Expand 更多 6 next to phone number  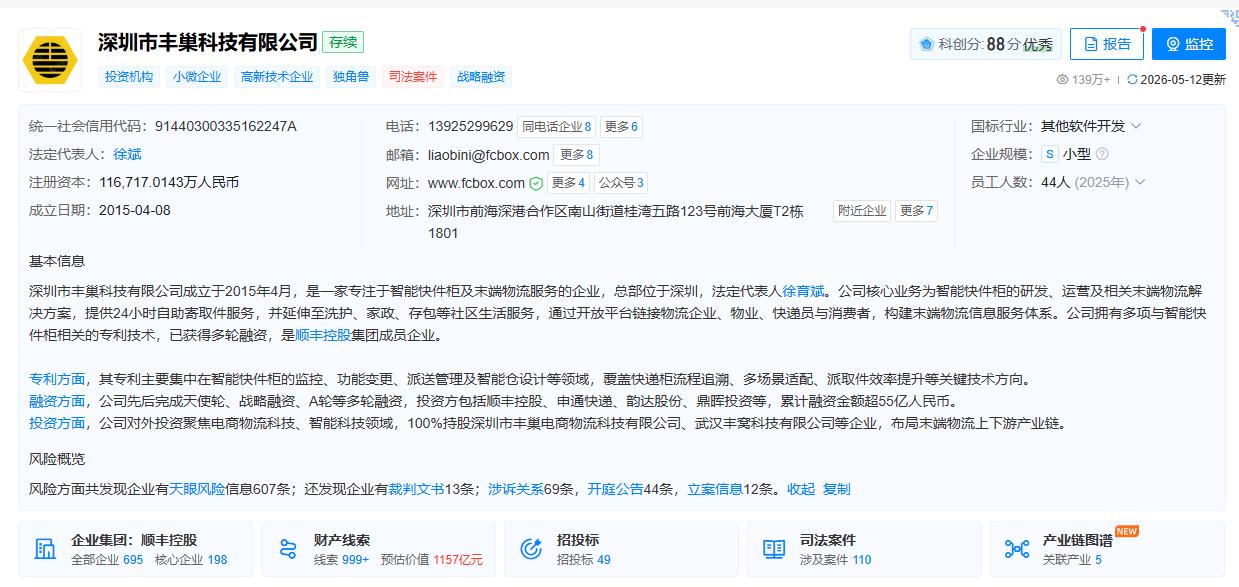tap(621, 127)
